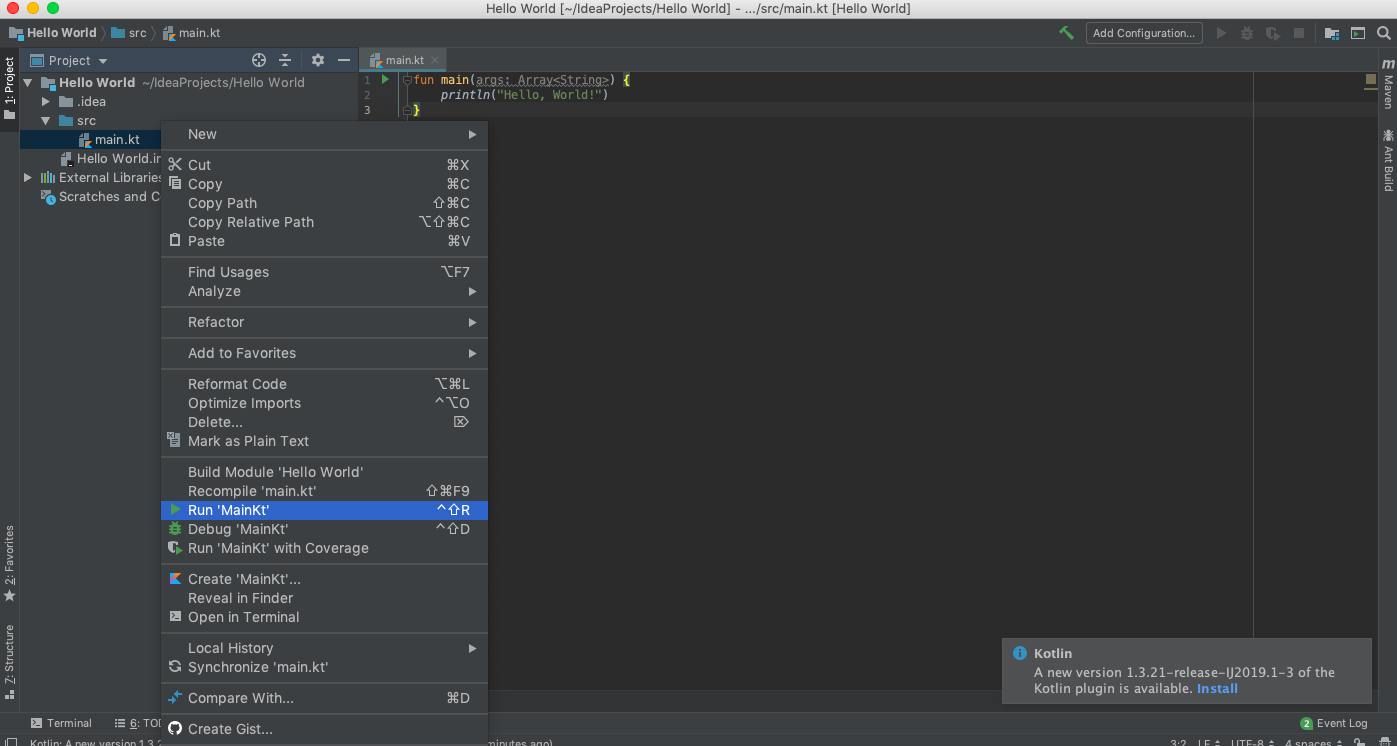
Task: Choose Recompile 'main.kt'
Action: point(324,491)
